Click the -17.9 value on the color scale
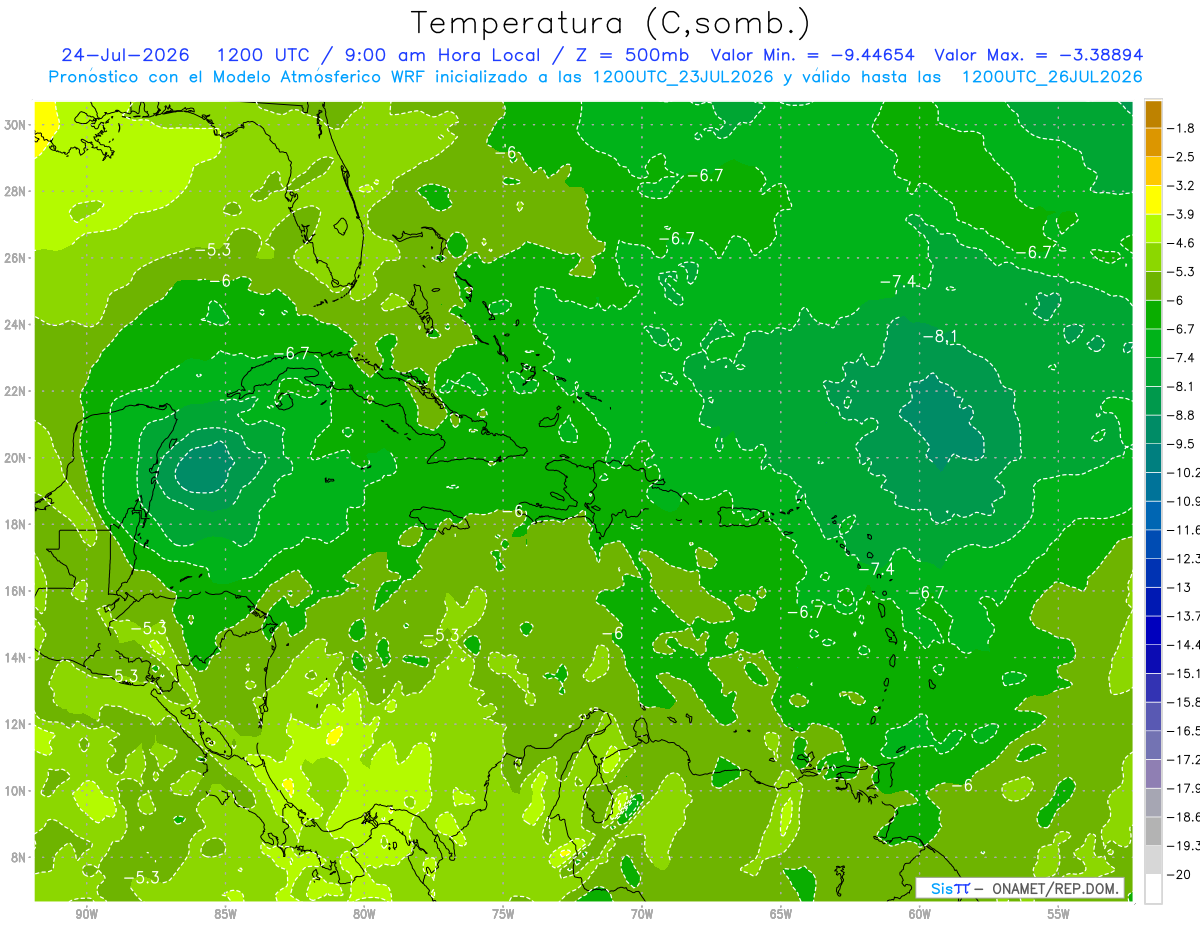This screenshot has width=1200, height=927. tap(1184, 788)
